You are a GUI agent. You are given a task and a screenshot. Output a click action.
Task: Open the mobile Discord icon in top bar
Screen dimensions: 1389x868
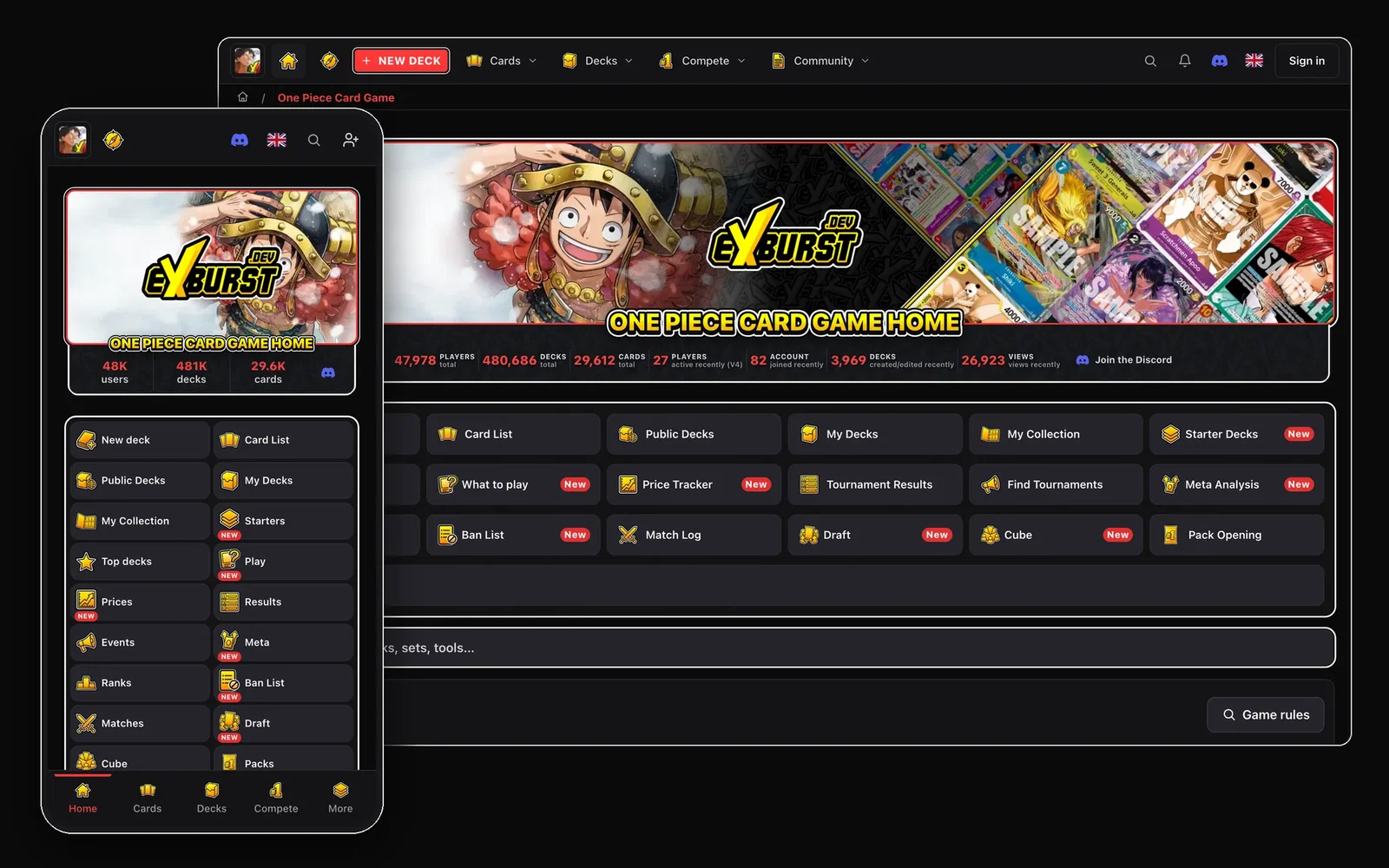tap(240, 140)
